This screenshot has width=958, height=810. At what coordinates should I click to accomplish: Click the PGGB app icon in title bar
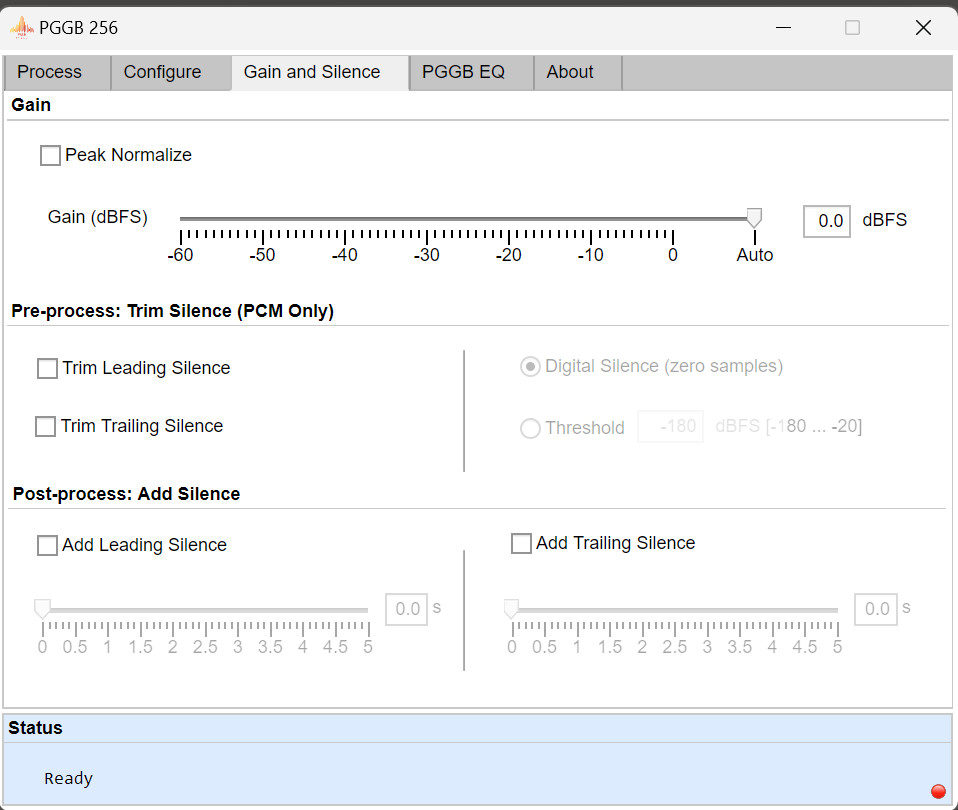pos(21,27)
